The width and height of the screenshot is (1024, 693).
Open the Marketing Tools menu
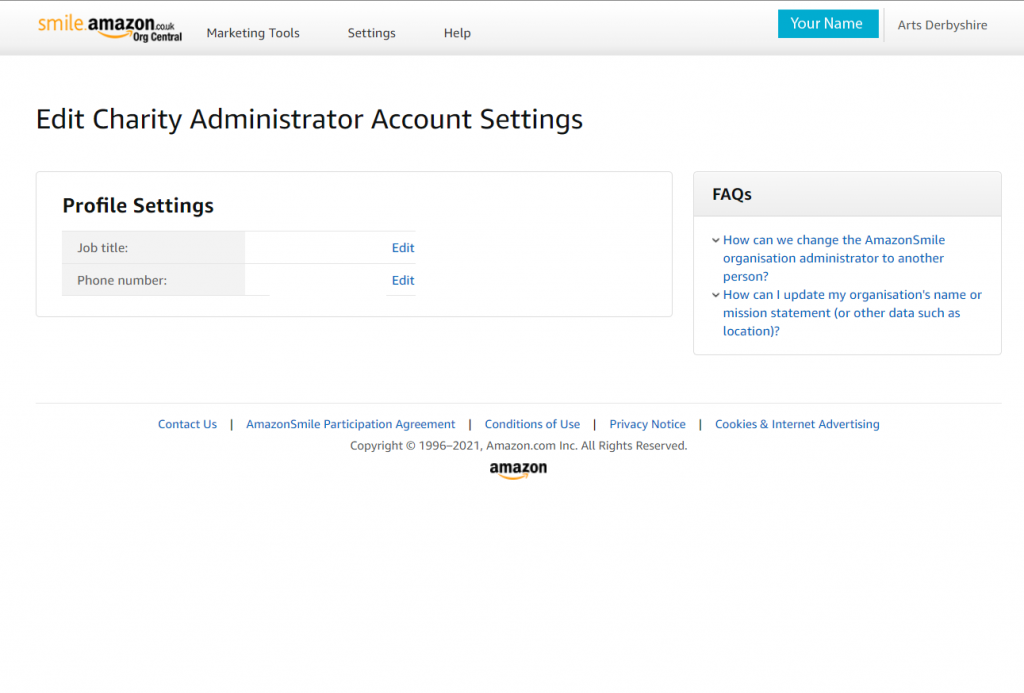(x=253, y=33)
